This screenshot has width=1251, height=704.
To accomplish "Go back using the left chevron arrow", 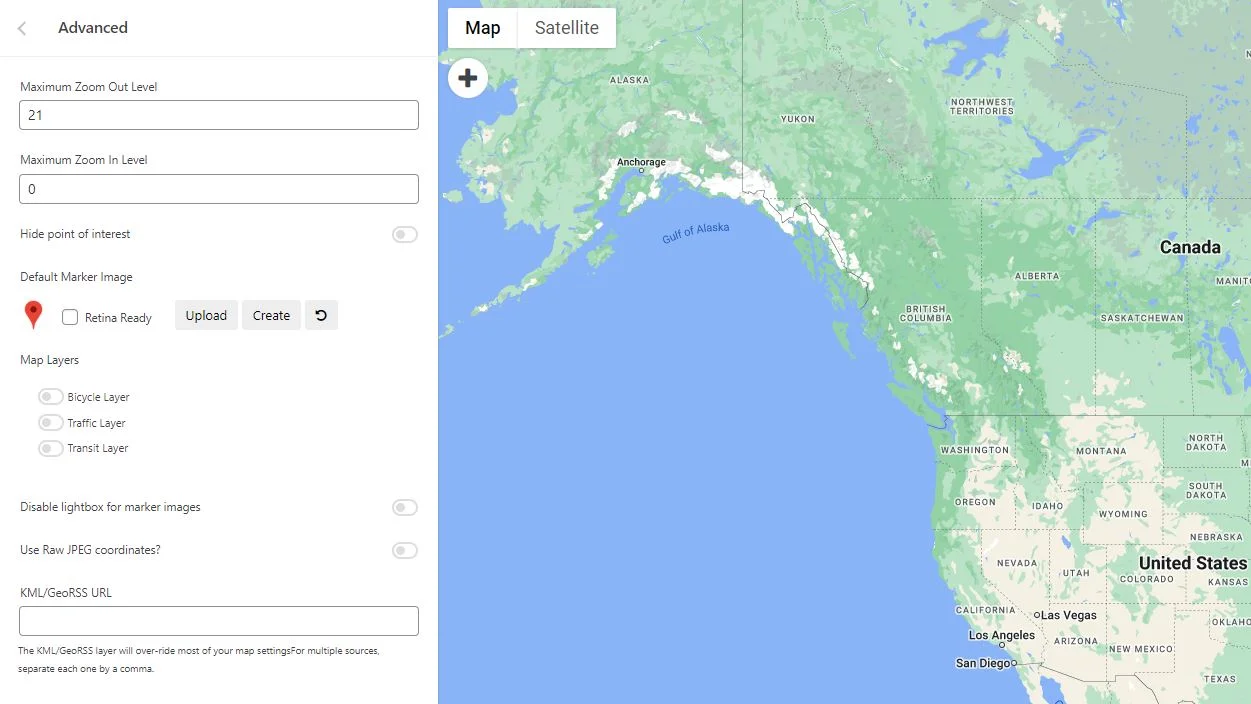I will 21,28.
